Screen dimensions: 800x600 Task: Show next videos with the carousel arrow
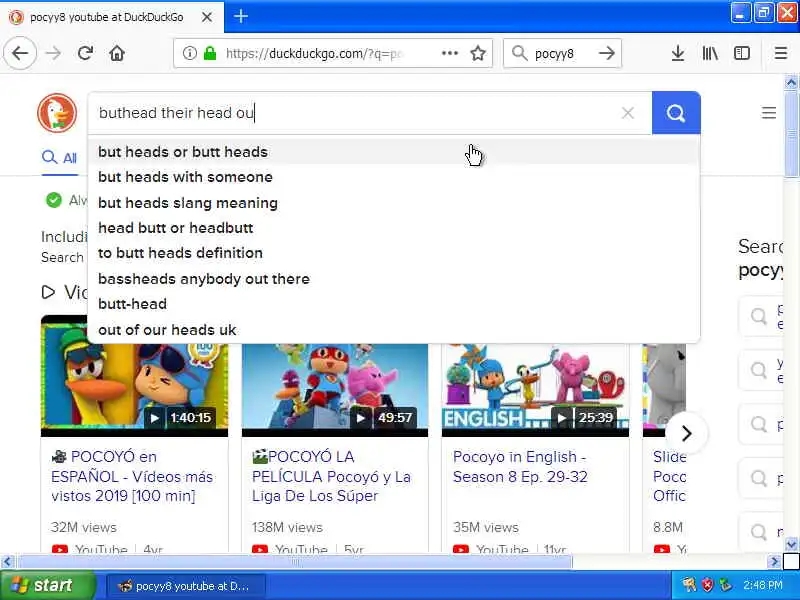(687, 434)
